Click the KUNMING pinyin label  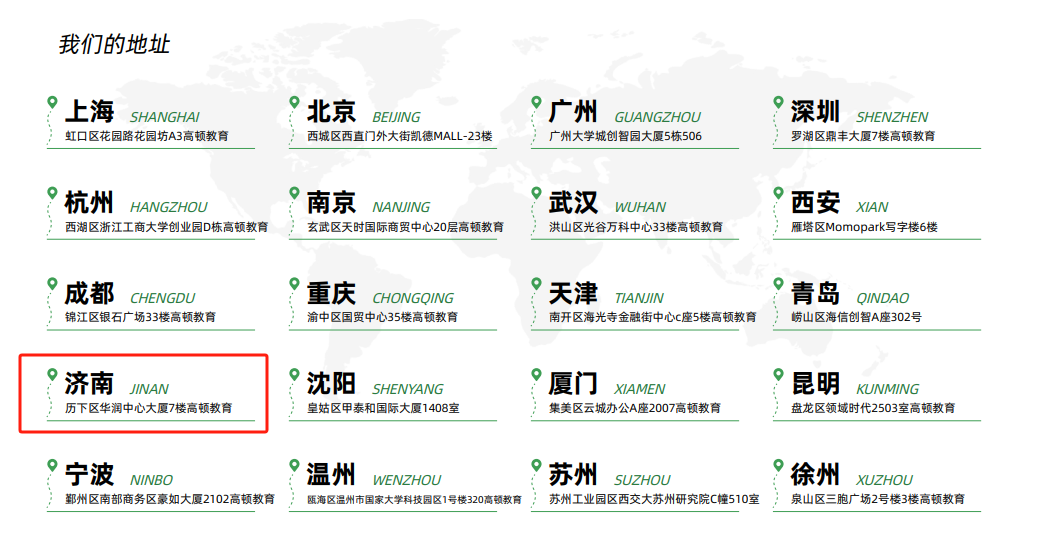coord(888,389)
